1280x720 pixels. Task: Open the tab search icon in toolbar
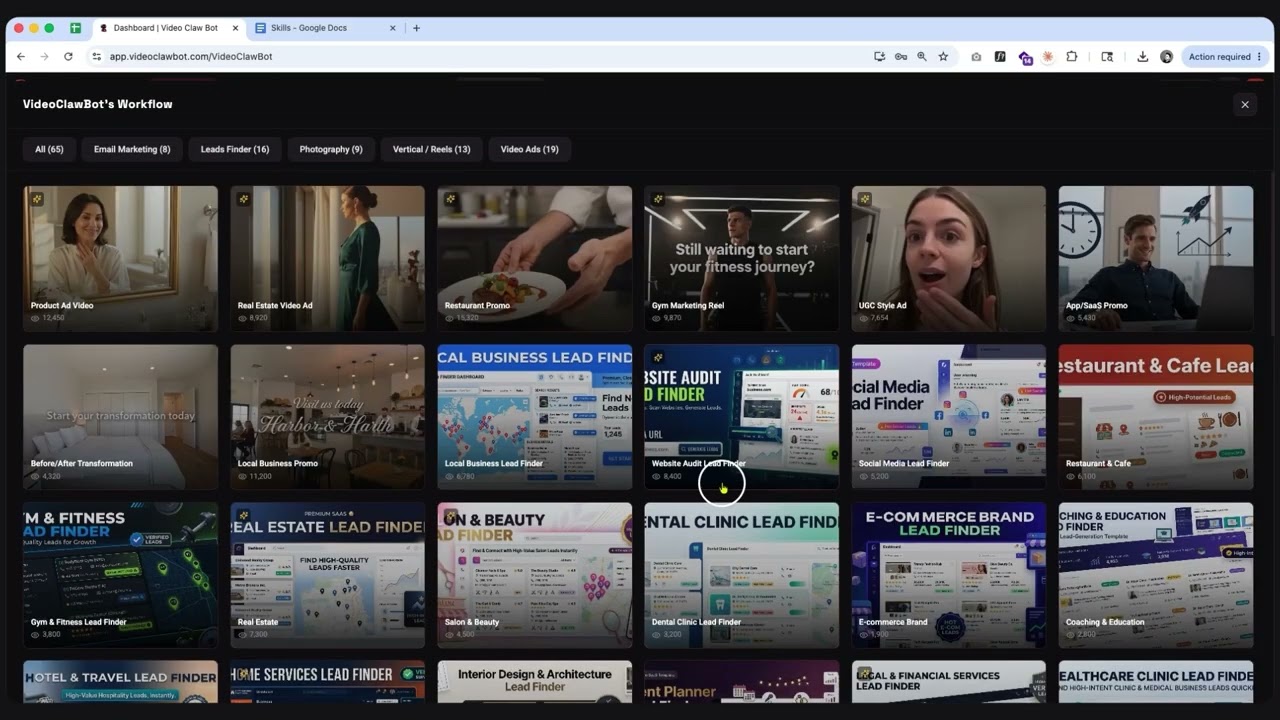point(1107,57)
